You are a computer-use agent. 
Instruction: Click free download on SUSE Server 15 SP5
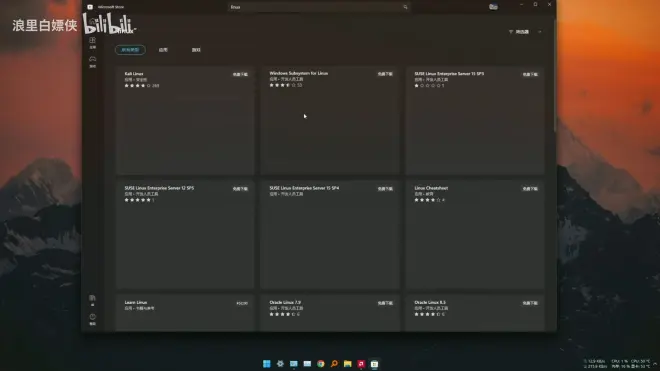tap(530, 75)
